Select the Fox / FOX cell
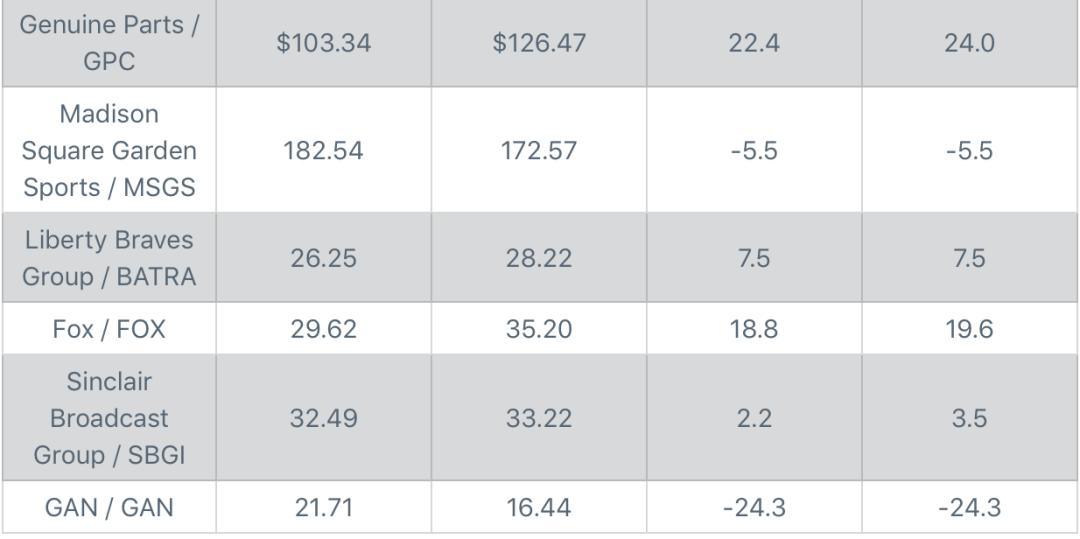 point(109,328)
